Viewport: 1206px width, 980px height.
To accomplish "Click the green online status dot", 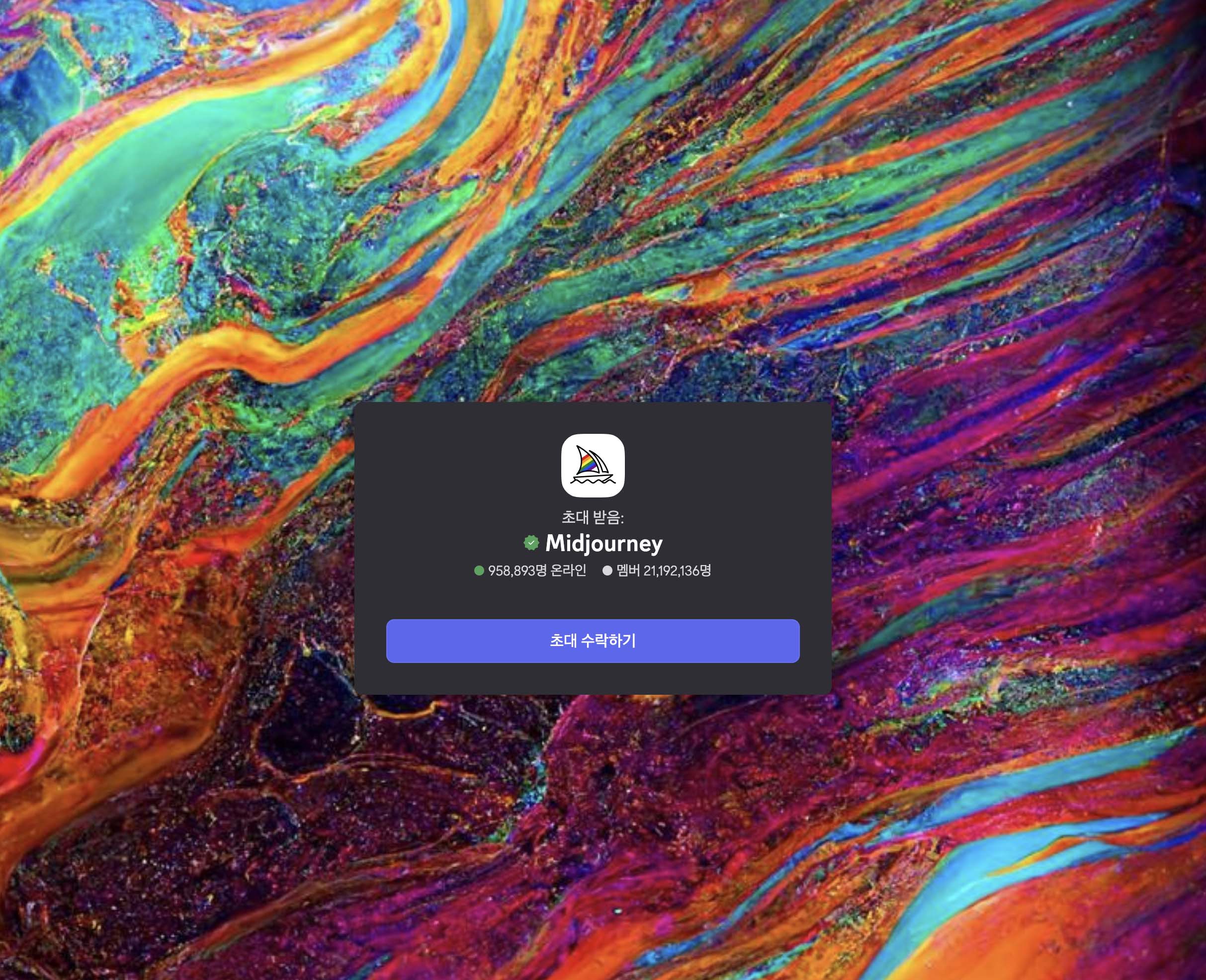I will click(x=479, y=571).
